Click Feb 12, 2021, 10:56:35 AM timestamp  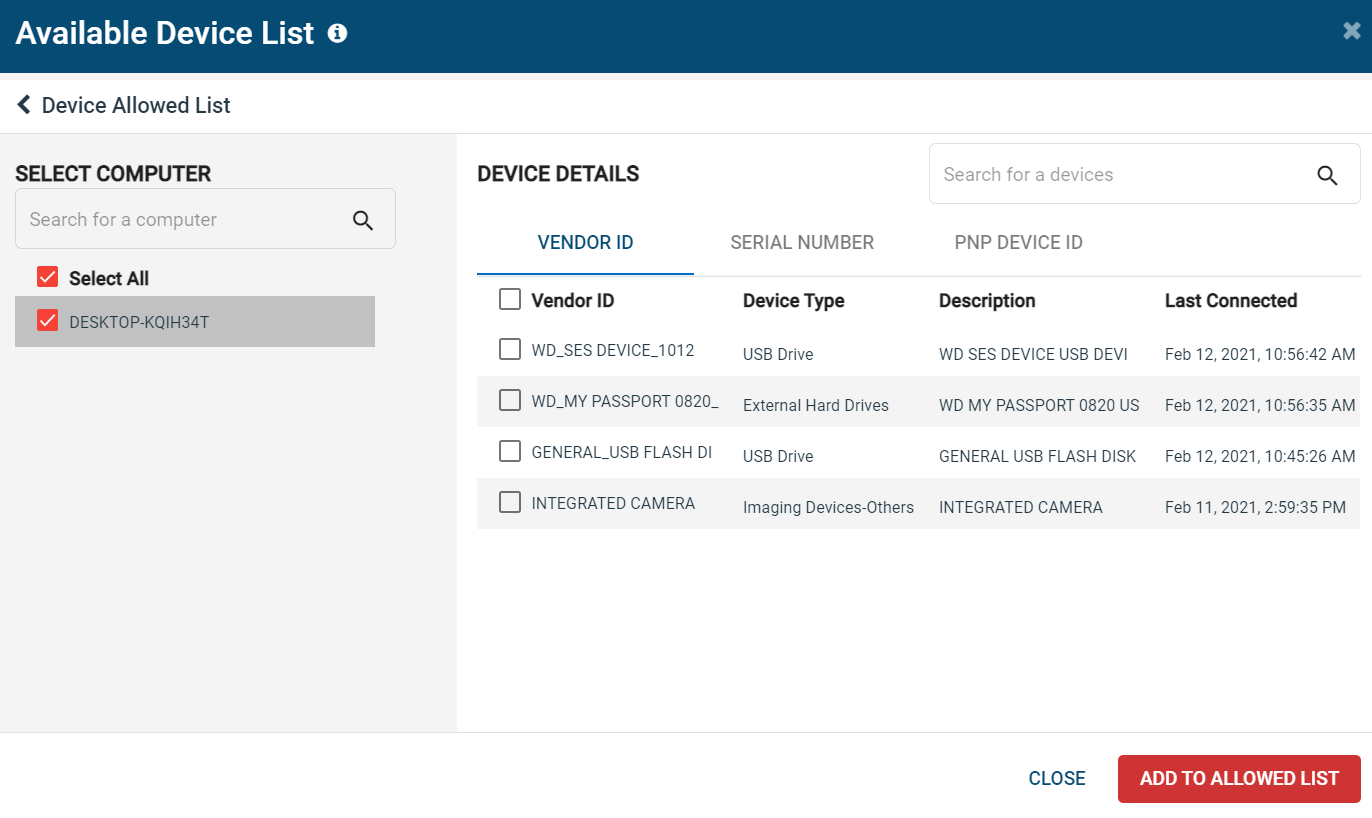click(1260, 405)
